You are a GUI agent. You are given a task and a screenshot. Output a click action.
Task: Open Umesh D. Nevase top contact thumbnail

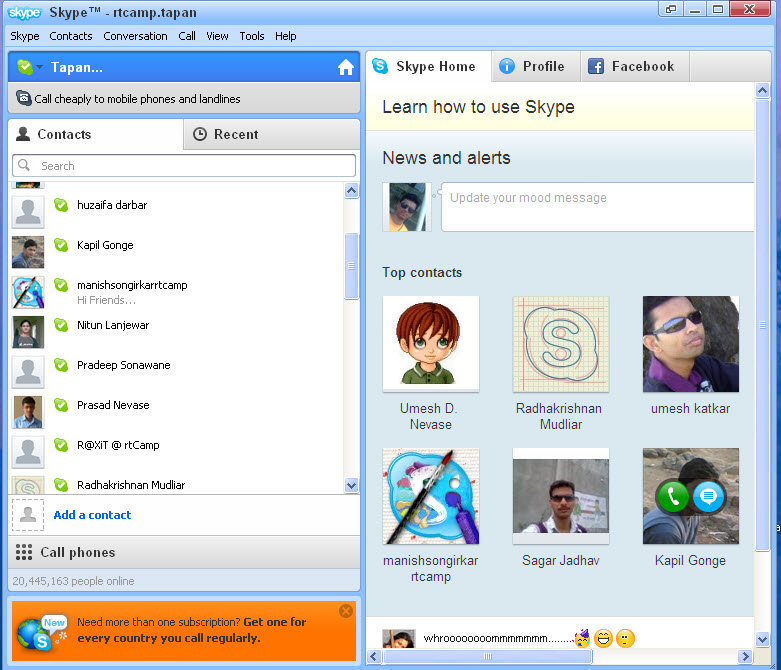pyautogui.click(x=431, y=343)
